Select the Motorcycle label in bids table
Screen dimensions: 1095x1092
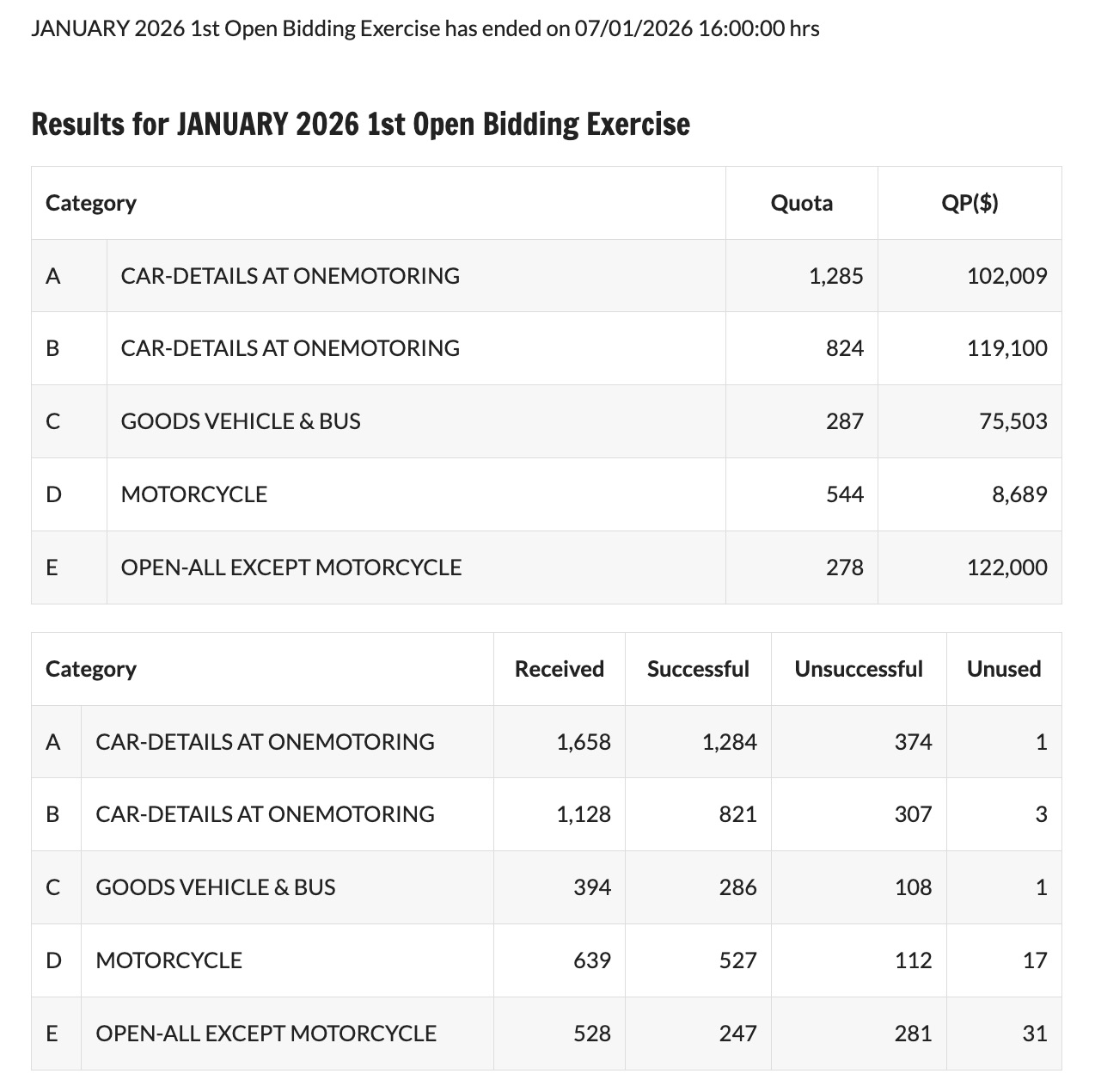click(168, 960)
